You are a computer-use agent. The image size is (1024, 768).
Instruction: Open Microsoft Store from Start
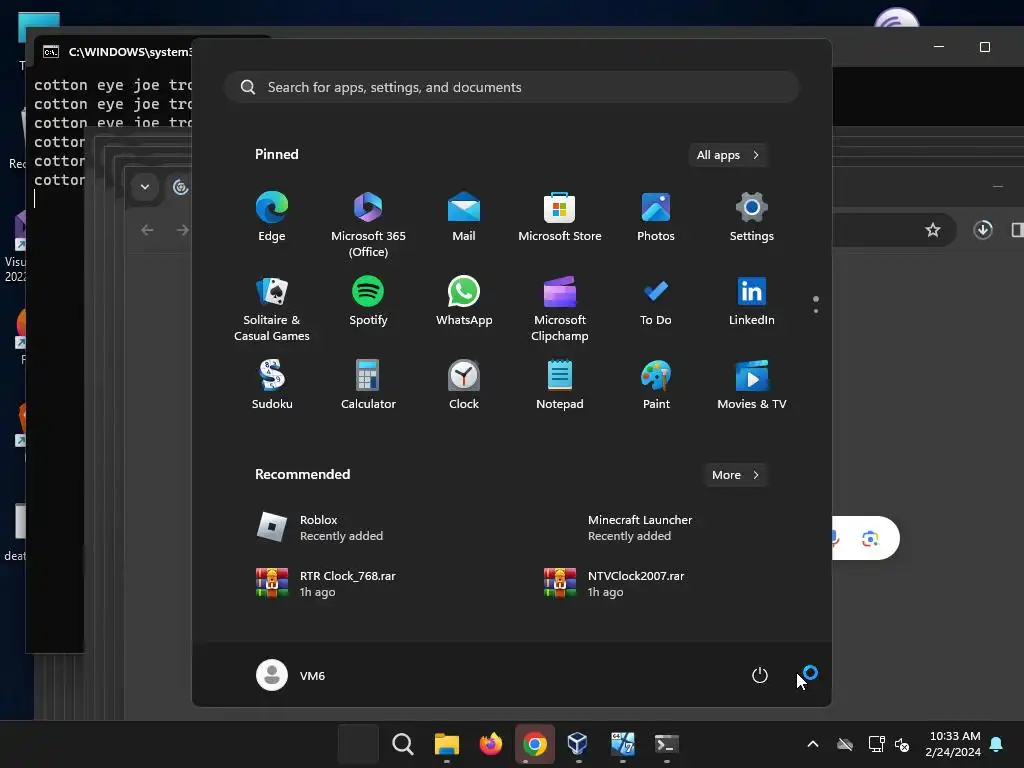tap(560, 217)
